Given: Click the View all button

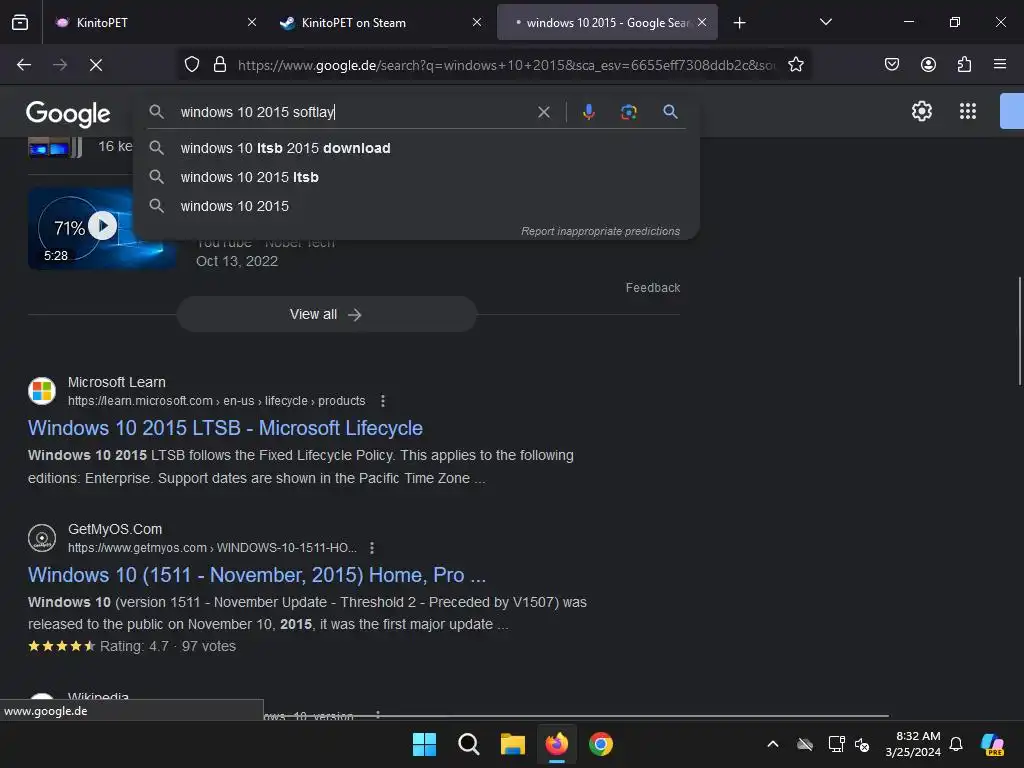Looking at the screenshot, I should (x=327, y=315).
